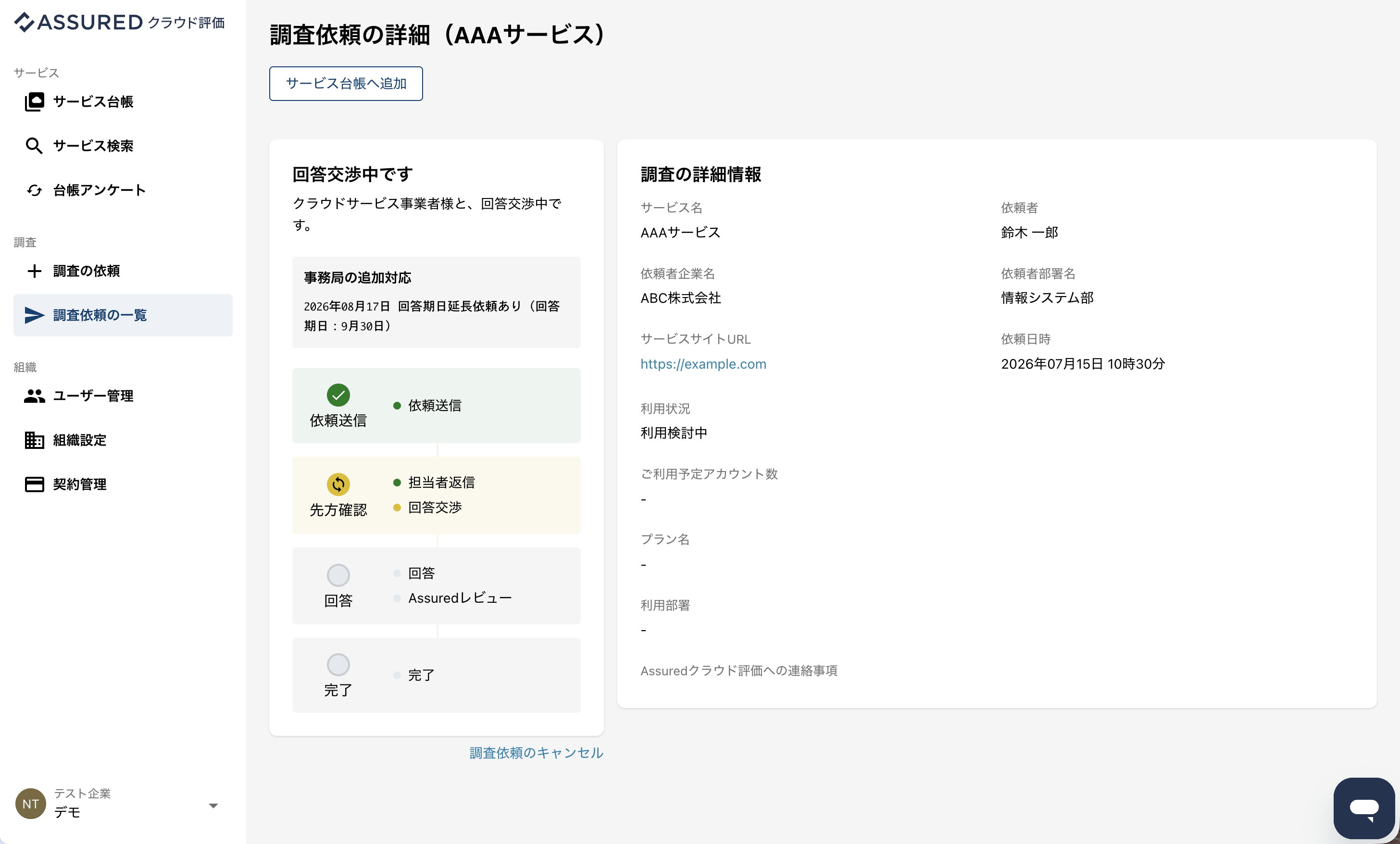This screenshot has width=1400, height=844.
Task: Open the https://example.com link
Action: [703, 364]
